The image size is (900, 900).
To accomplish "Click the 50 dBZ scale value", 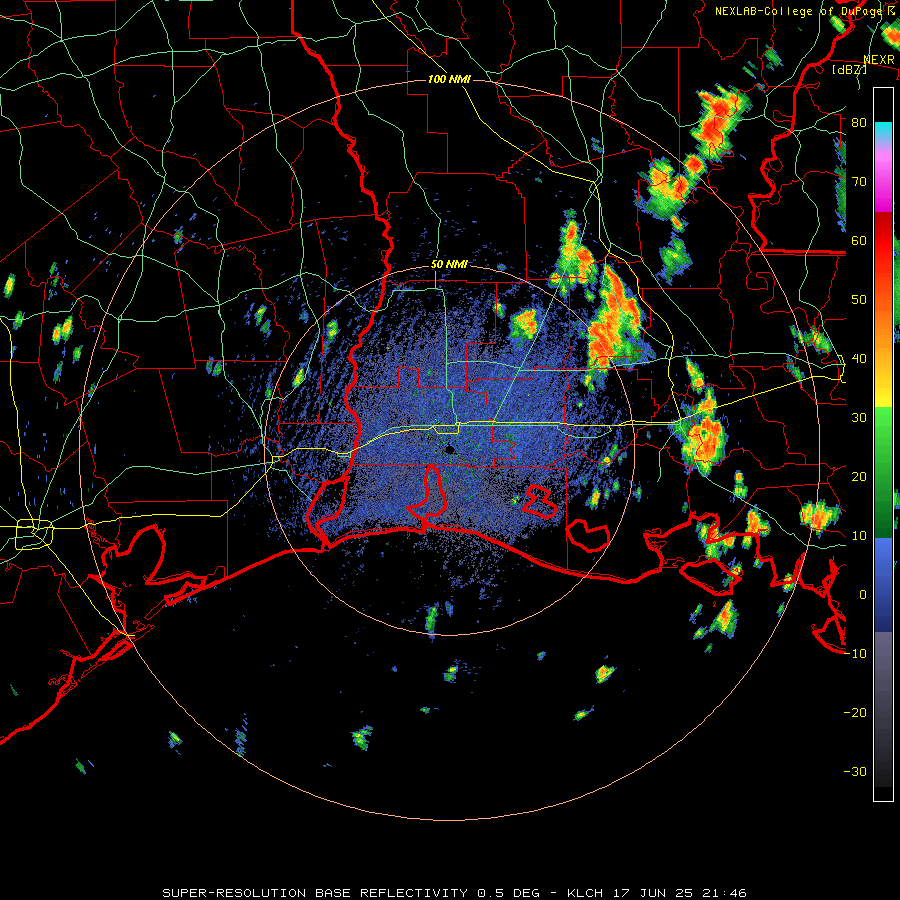I will coord(859,300).
